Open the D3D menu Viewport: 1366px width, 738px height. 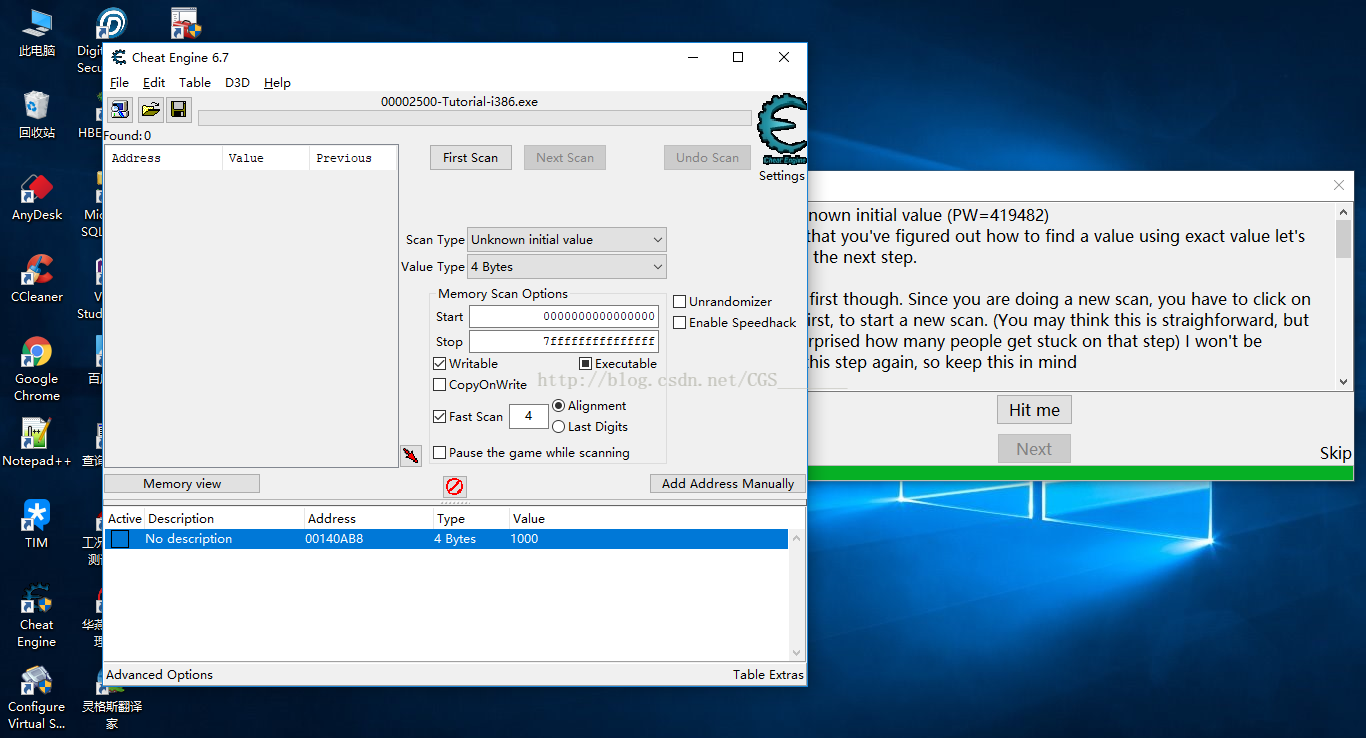pyautogui.click(x=237, y=83)
